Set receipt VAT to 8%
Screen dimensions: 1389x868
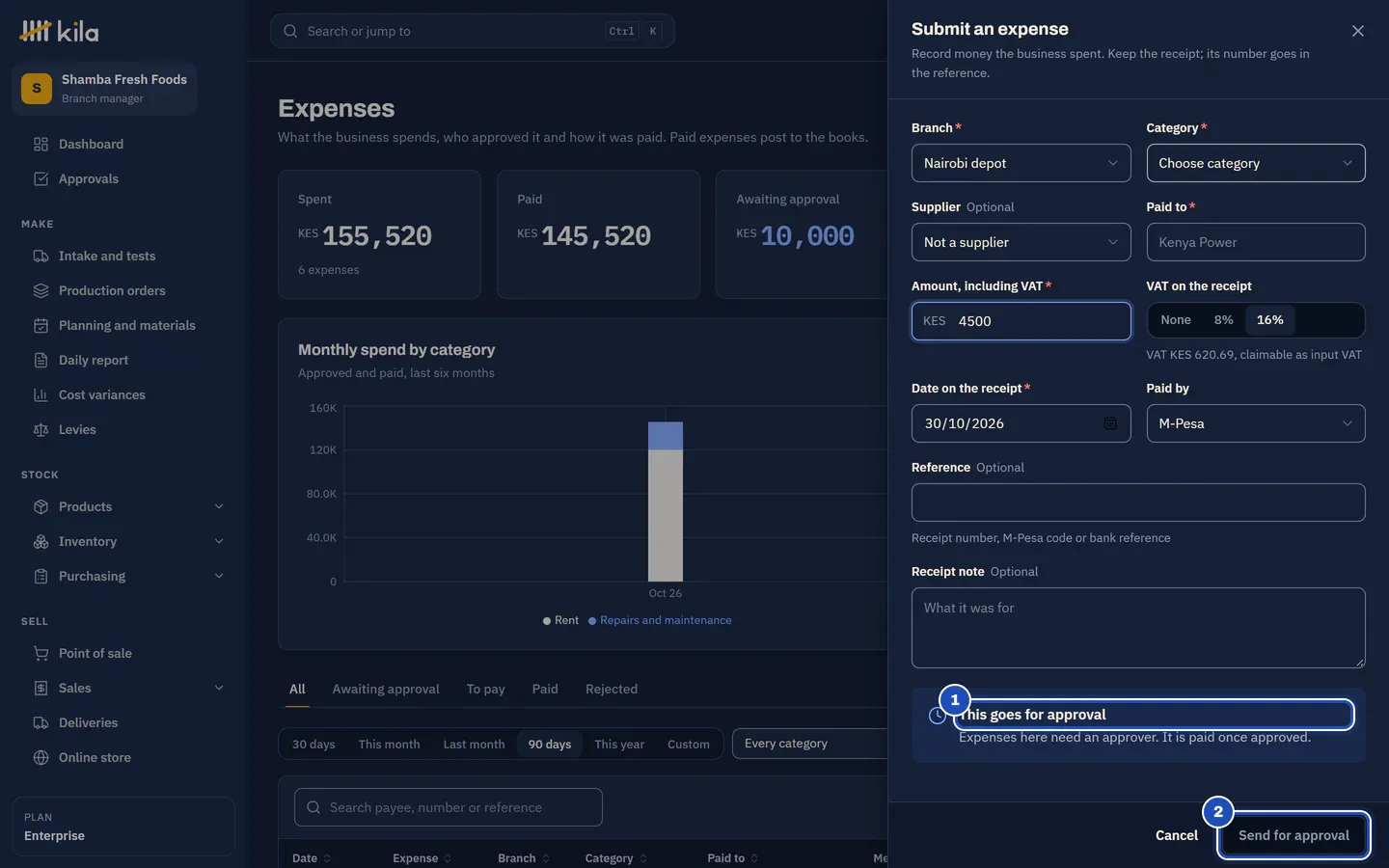point(1223,320)
